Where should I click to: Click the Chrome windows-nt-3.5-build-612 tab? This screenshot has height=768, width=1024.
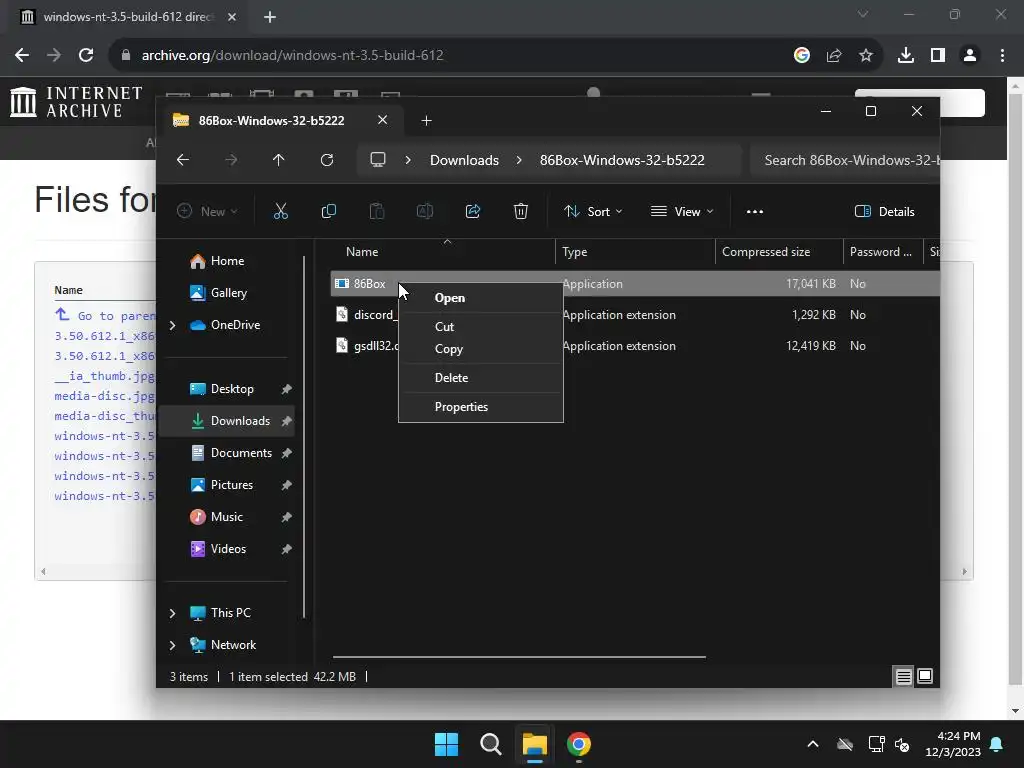(x=127, y=17)
